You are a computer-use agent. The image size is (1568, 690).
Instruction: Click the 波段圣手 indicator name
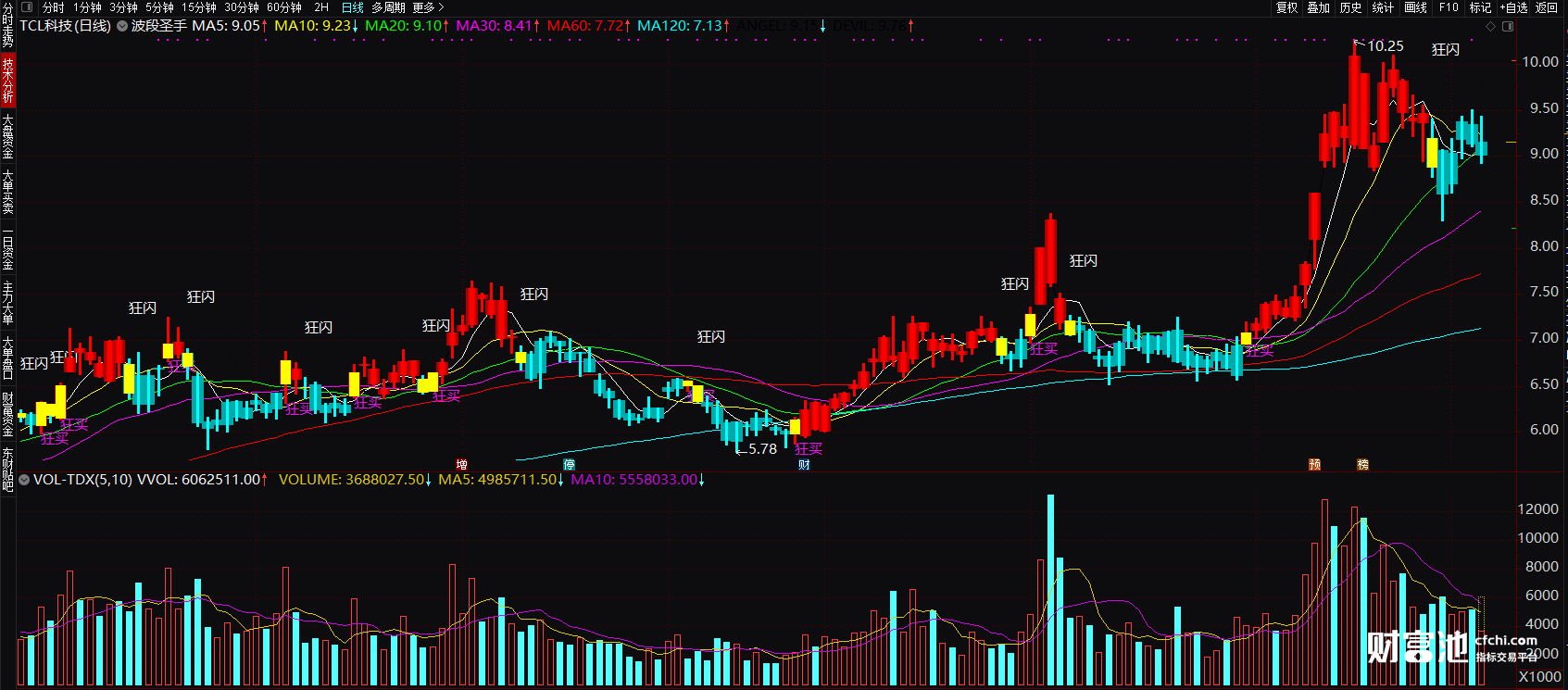click(x=158, y=26)
